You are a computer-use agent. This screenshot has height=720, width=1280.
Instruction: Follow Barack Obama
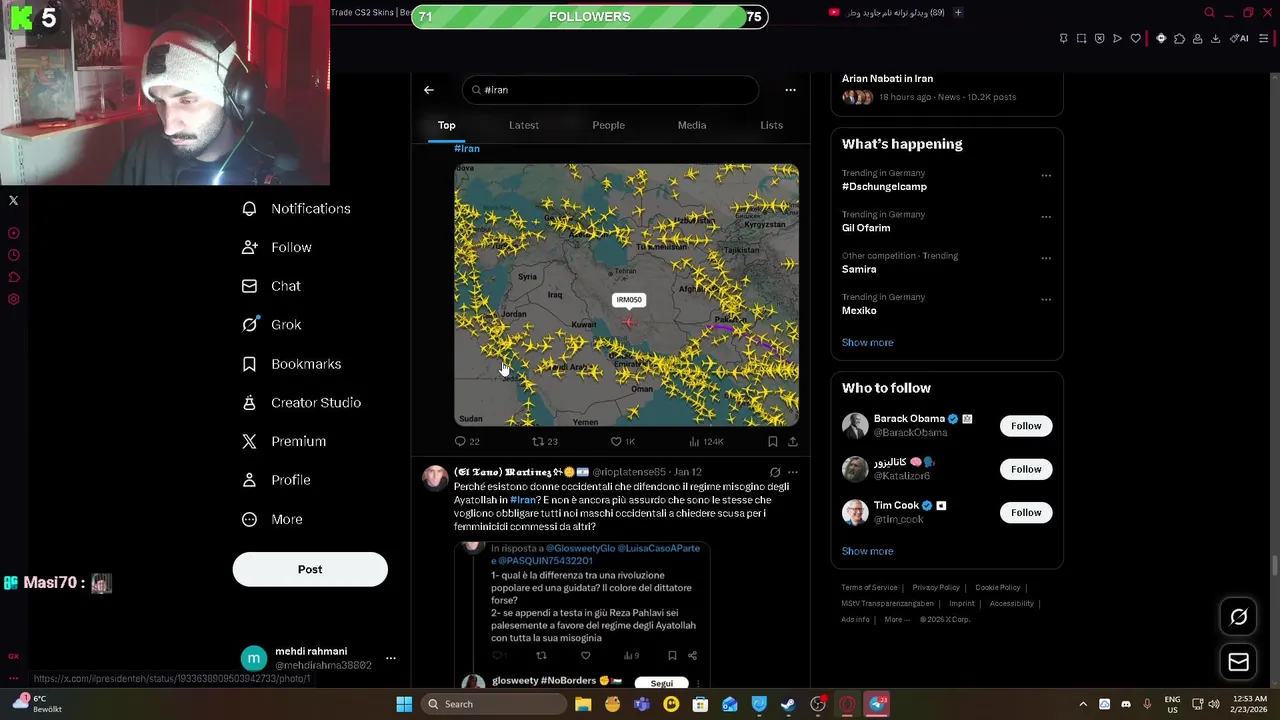tap(1025, 426)
